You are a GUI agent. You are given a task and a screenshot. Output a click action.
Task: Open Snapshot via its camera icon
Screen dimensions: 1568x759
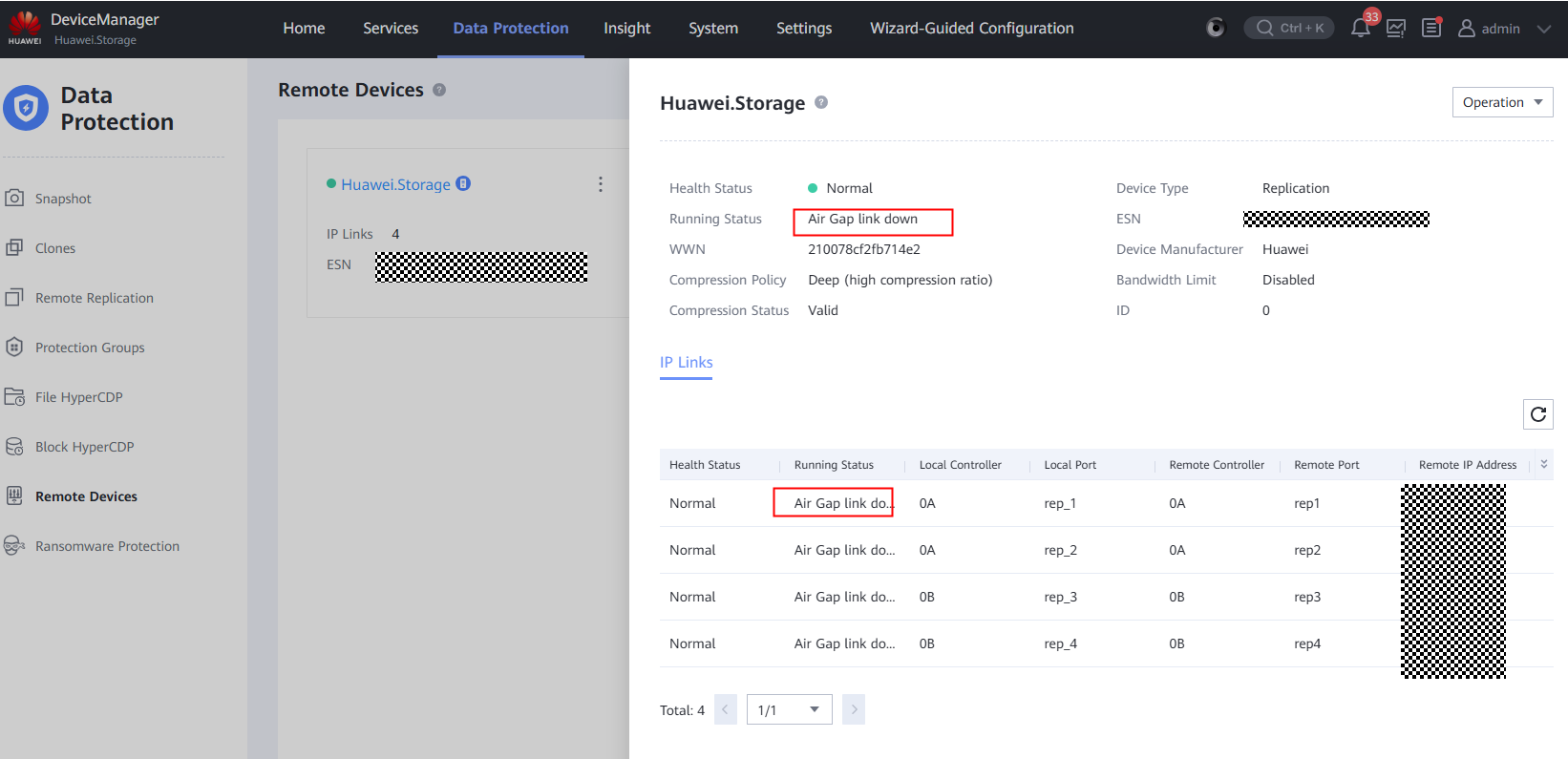(x=14, y=198)
